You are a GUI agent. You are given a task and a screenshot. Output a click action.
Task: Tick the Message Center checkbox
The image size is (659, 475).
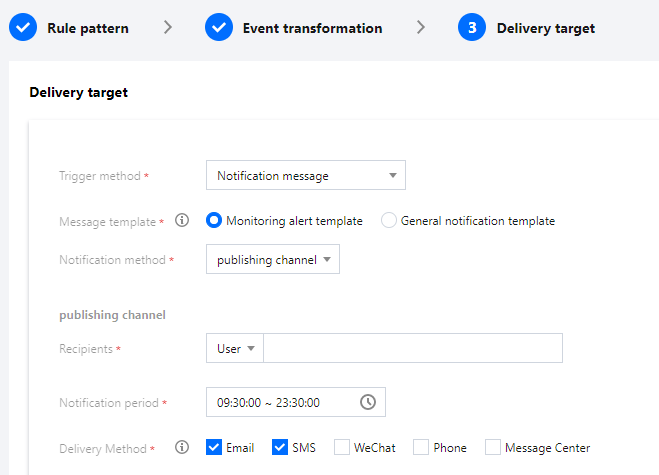tap(493, 448)
